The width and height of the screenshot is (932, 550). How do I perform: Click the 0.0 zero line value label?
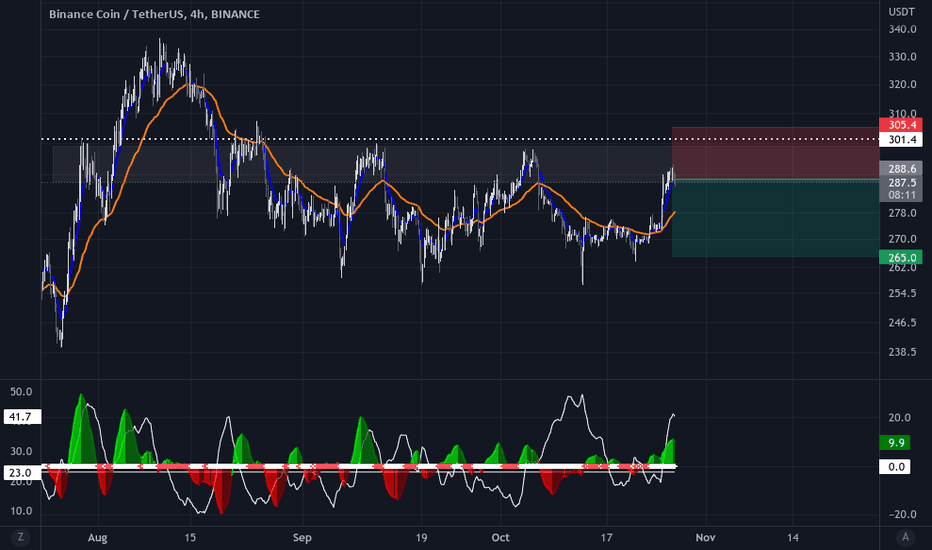coord(896,467)
